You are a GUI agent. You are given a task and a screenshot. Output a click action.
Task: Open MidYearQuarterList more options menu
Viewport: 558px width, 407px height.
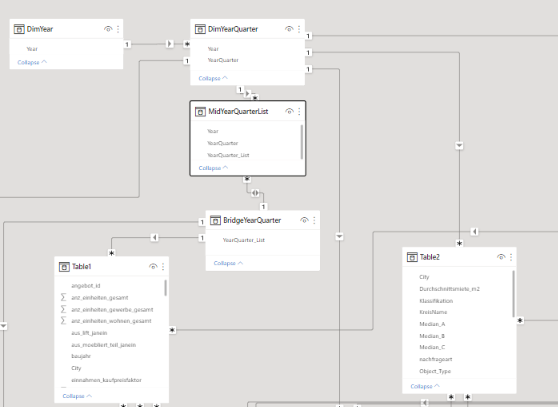tap(299, 112)
